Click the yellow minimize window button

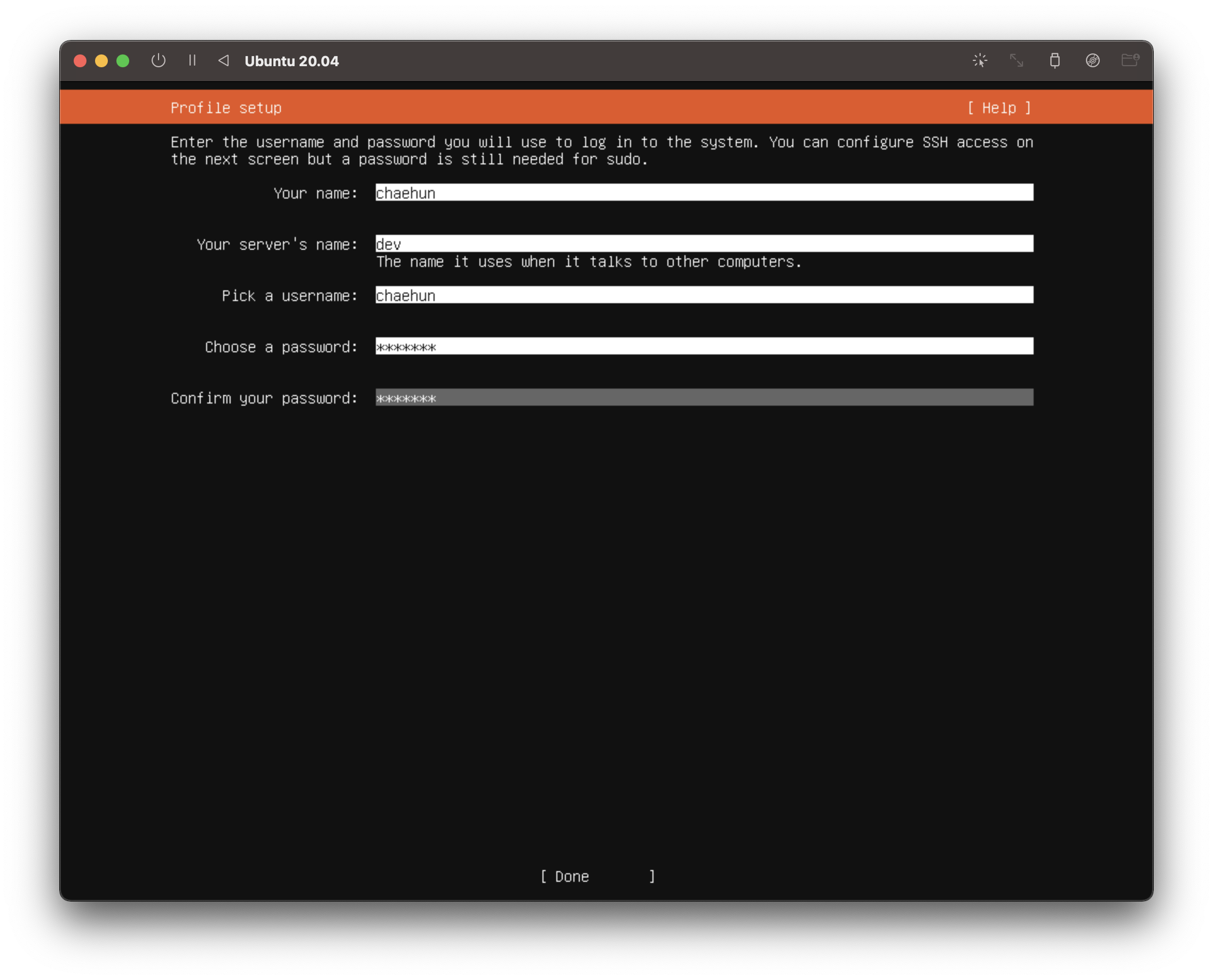pyautogui.click(x=101, y=61)
